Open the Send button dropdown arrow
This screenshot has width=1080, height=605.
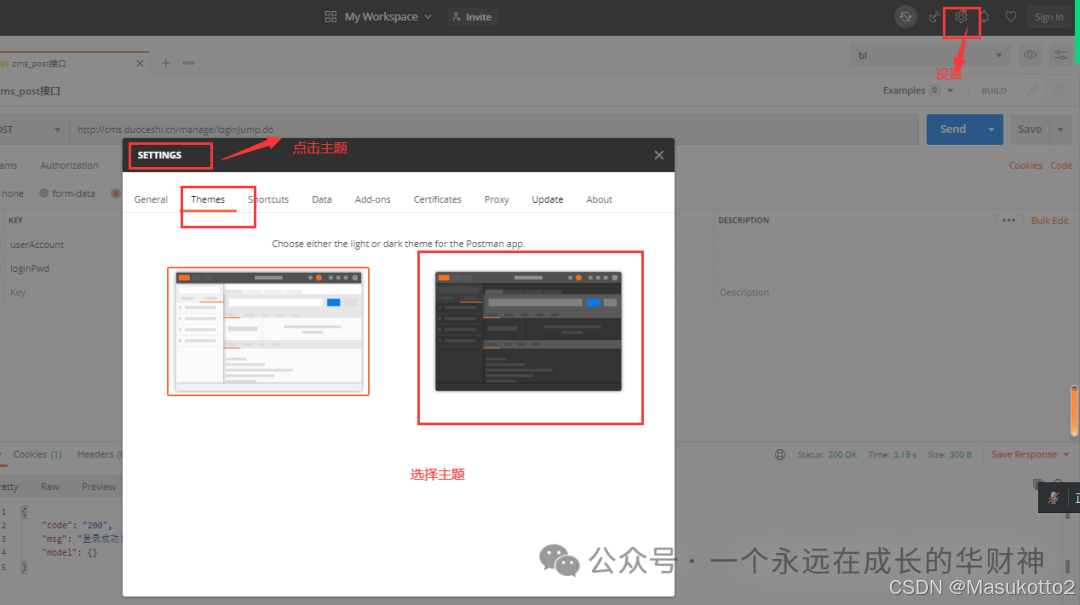pyautogui.click(x=991, y=130)
